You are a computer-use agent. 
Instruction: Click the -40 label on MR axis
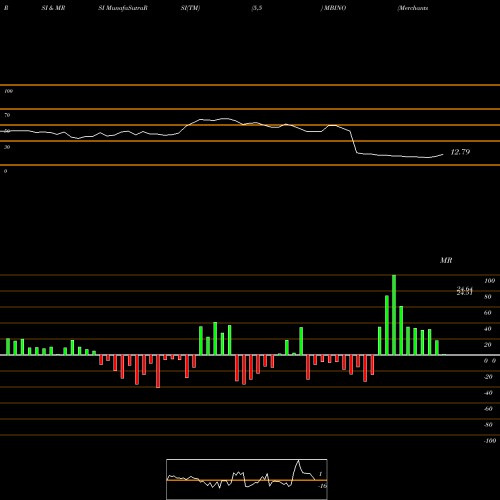tap(488, 393)
